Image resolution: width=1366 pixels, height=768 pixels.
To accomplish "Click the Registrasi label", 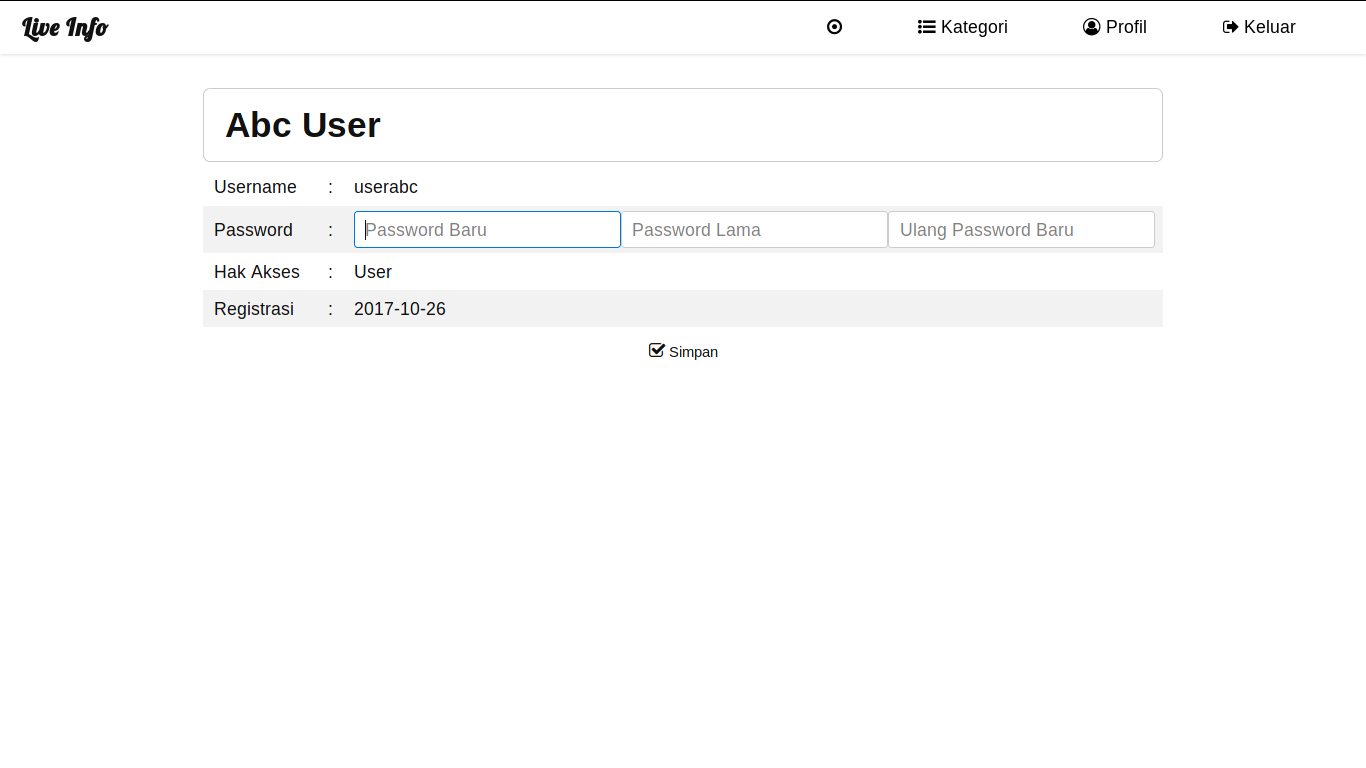I will click(254, 309).
